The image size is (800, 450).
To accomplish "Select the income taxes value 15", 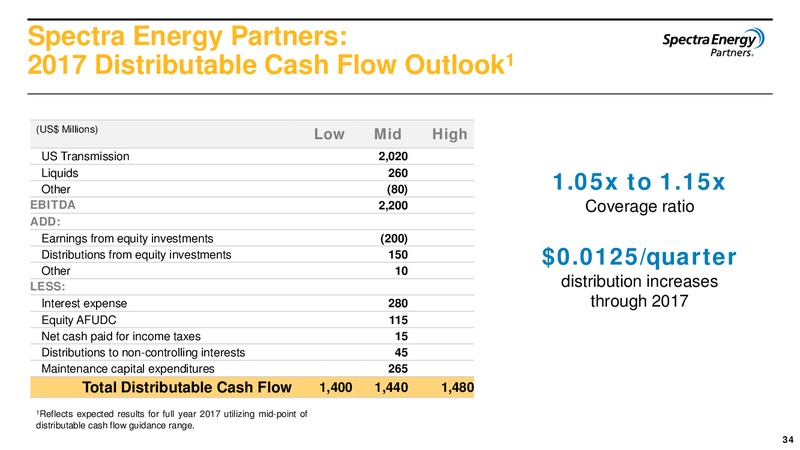I will pos(402,336).
